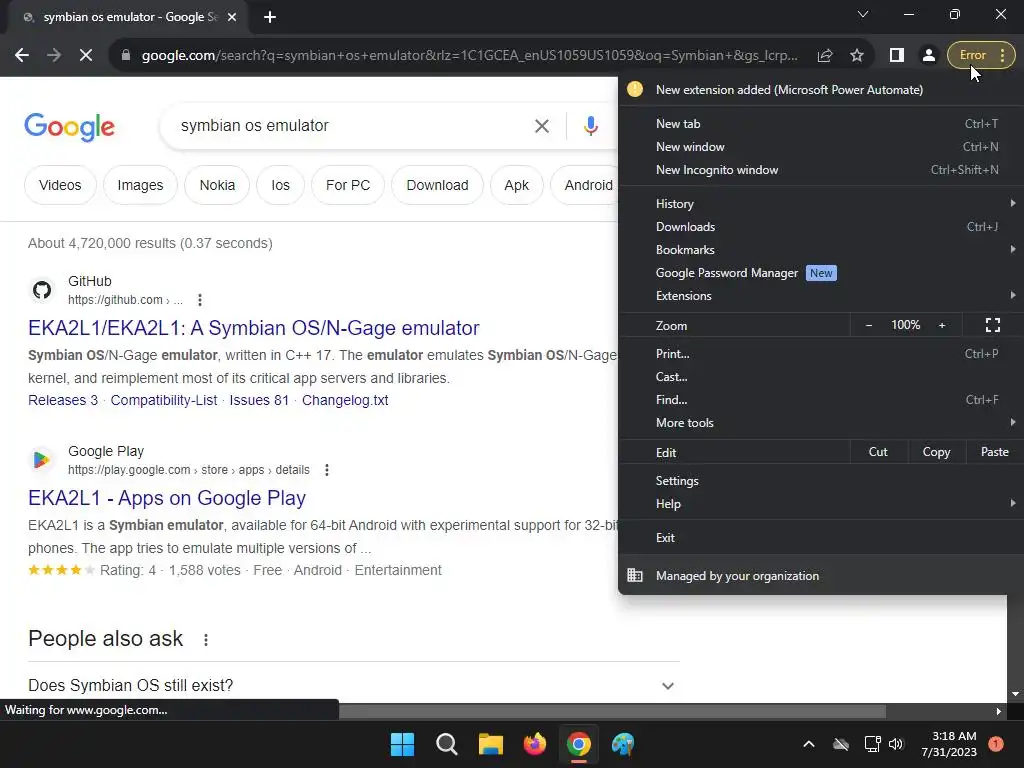Stop loading the page
Viewport: 1024px width, 768px height.
pos(86,56)
